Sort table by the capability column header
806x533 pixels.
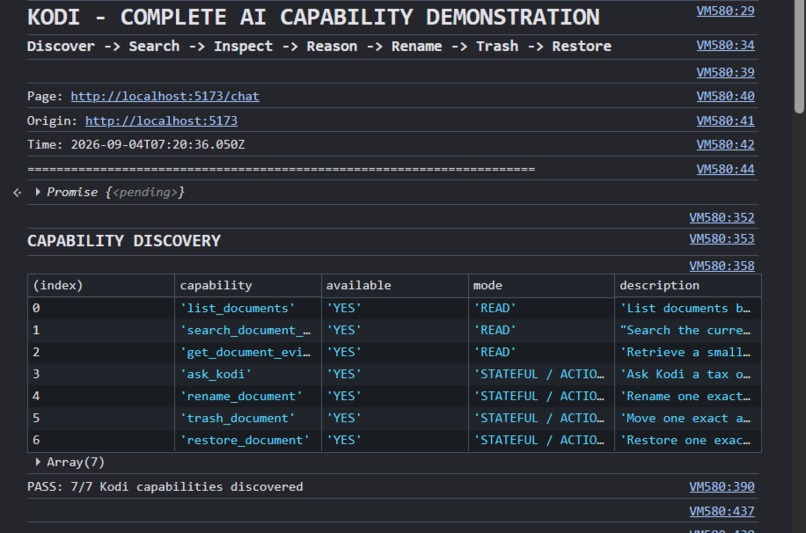[x=248, y=285]
